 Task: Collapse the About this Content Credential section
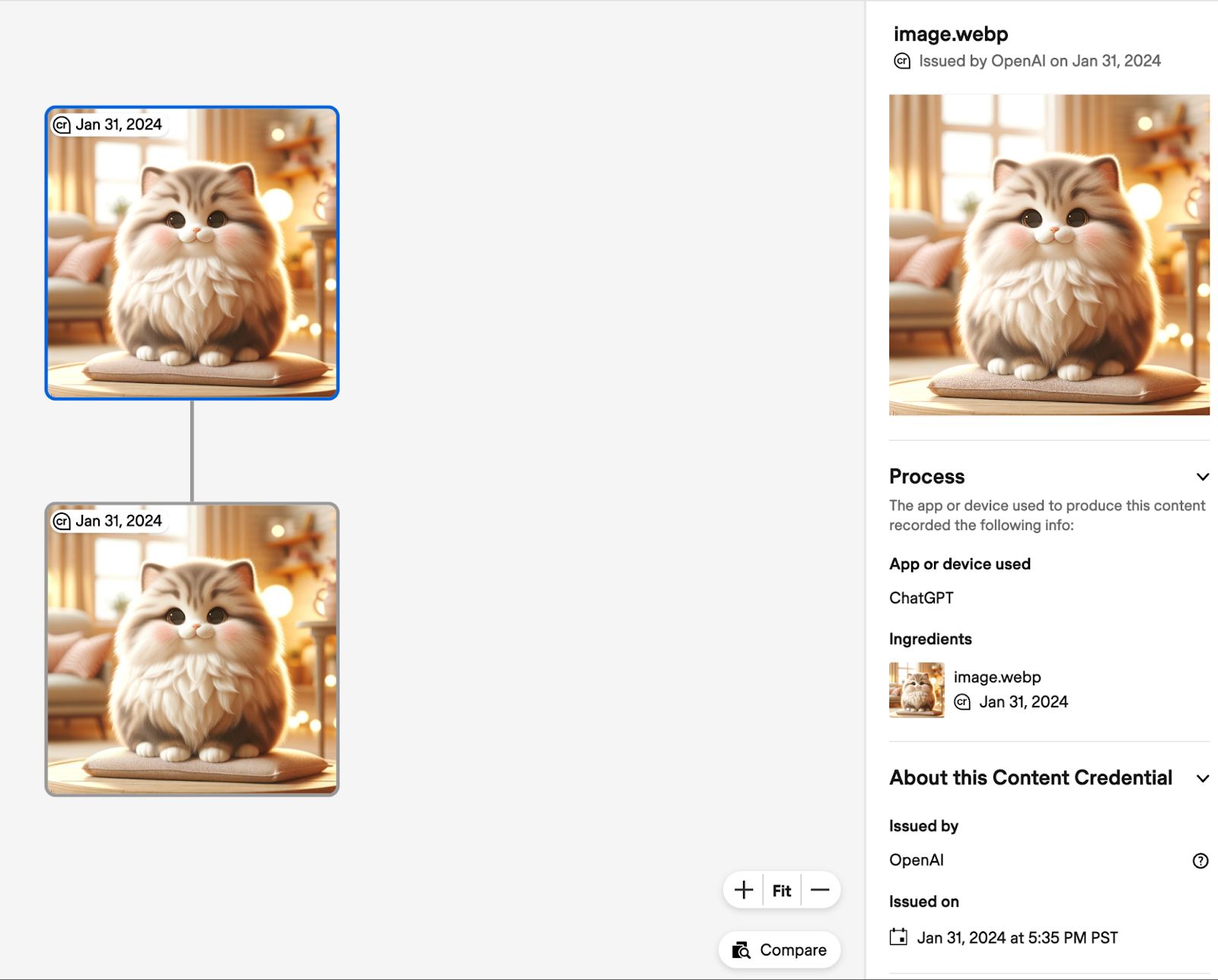(1203, 778)
